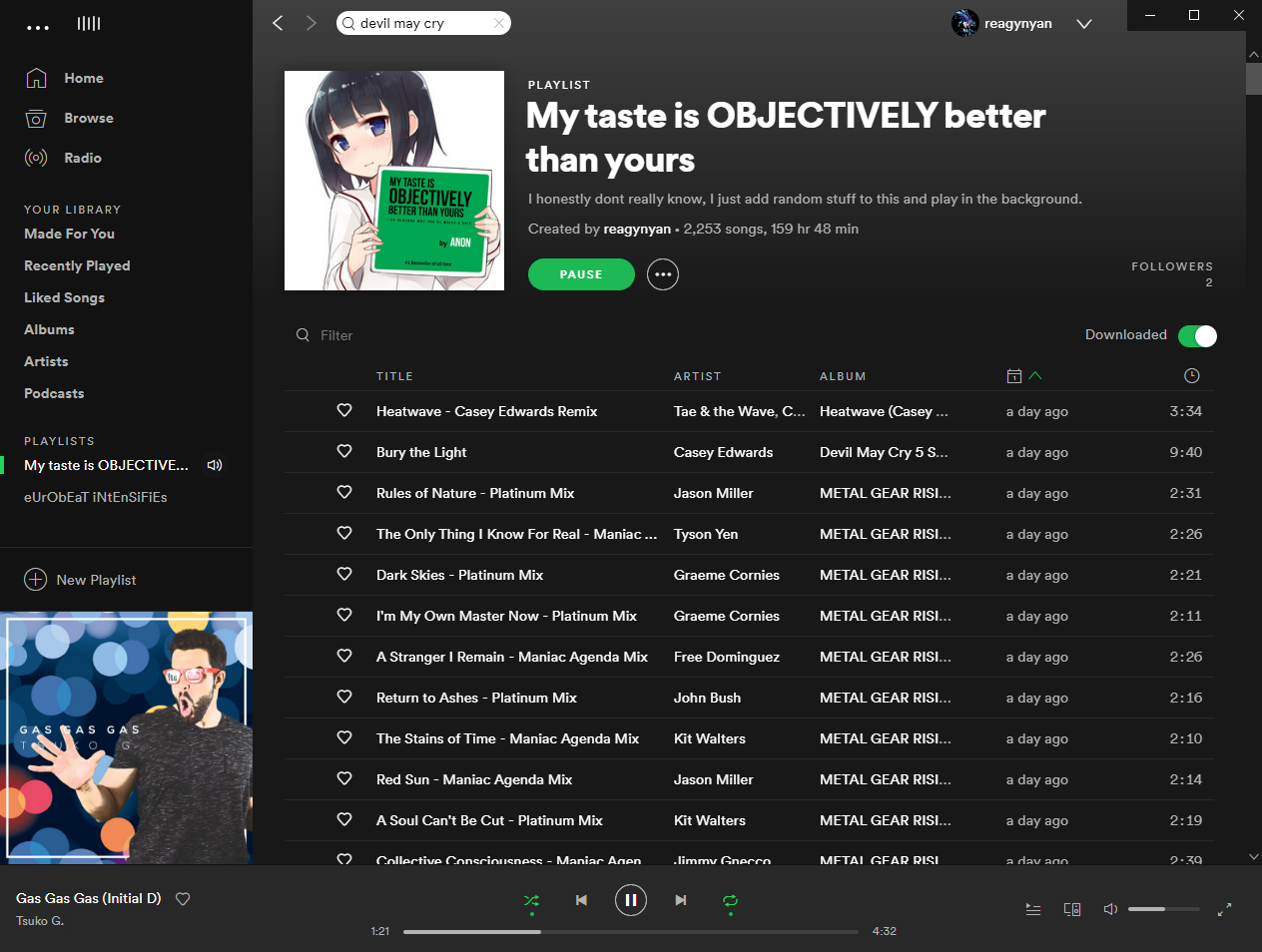This screenshot has height=952, width=1262.
Task: Toggle the Downloaded switch off
Action: (1197, 336)
